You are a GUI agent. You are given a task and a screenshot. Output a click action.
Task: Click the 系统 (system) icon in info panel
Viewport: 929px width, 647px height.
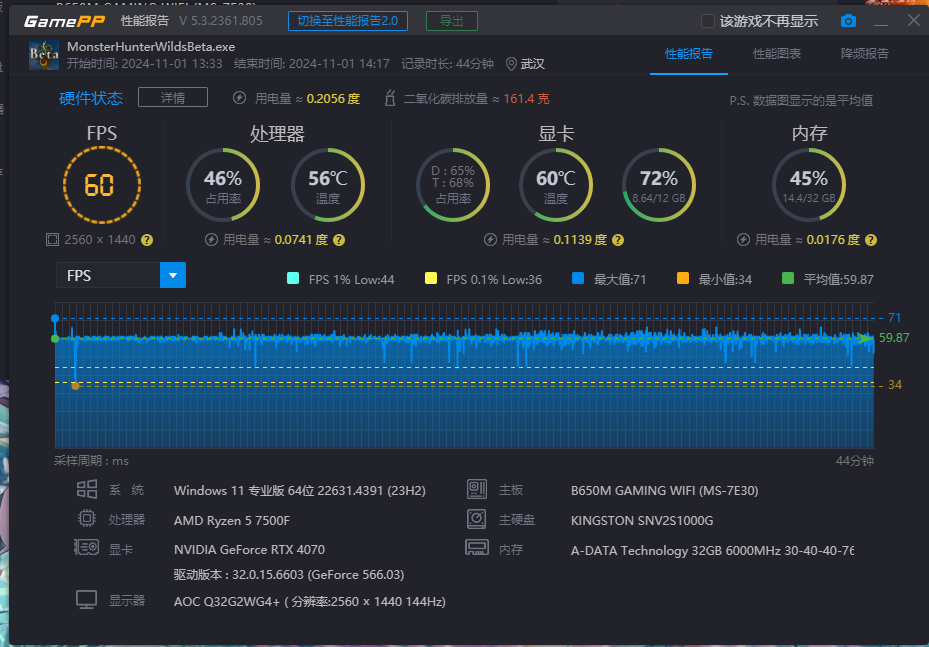pos(89,490)
